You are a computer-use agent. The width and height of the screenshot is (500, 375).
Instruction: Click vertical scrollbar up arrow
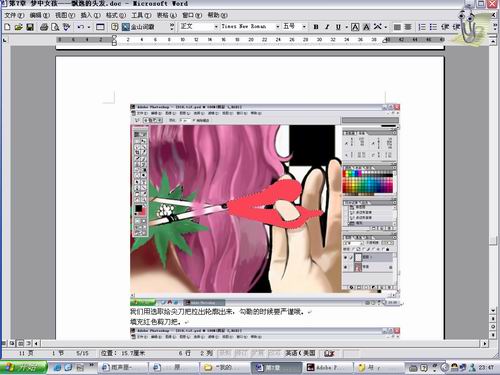(493, 41)
